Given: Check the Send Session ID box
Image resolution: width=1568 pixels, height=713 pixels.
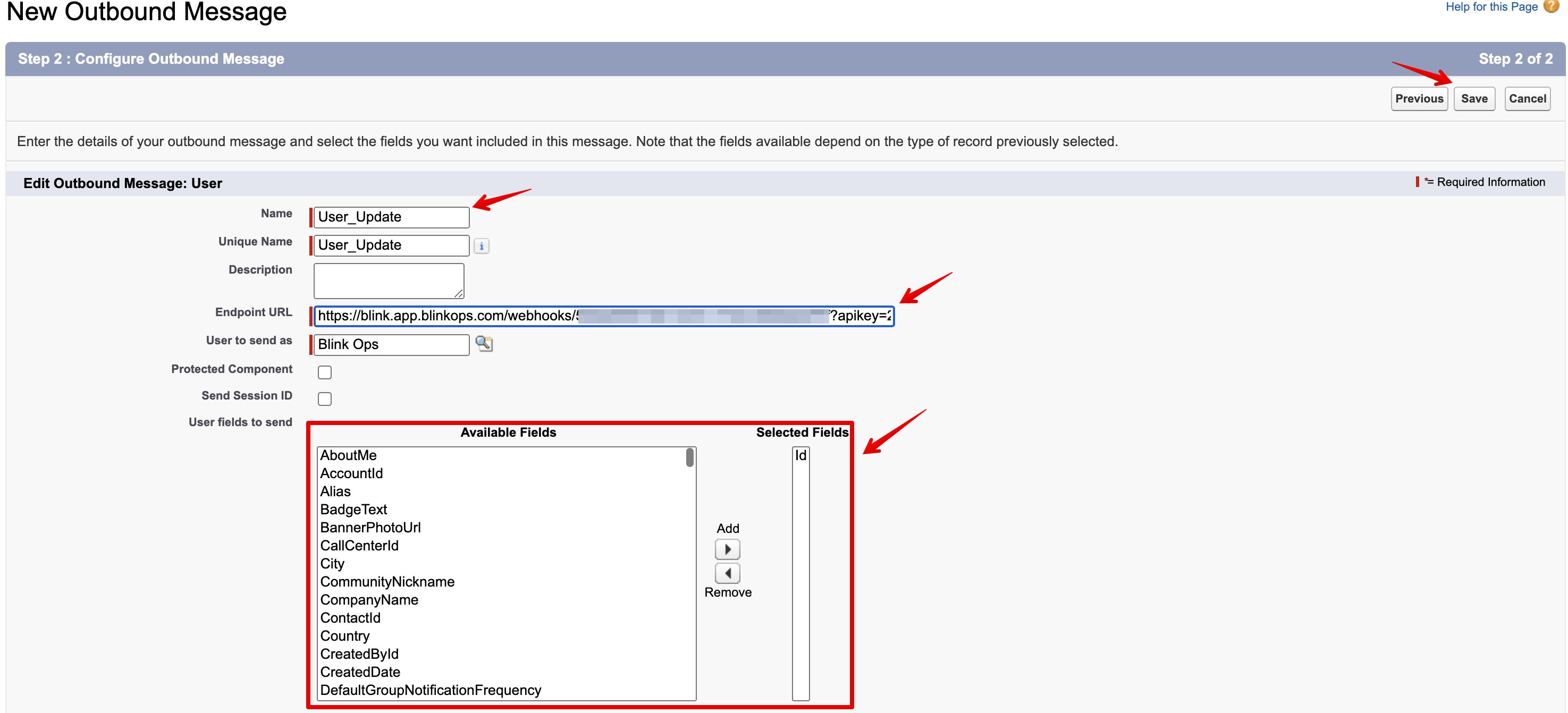Looking at the screenshot, I should [325, 398].
